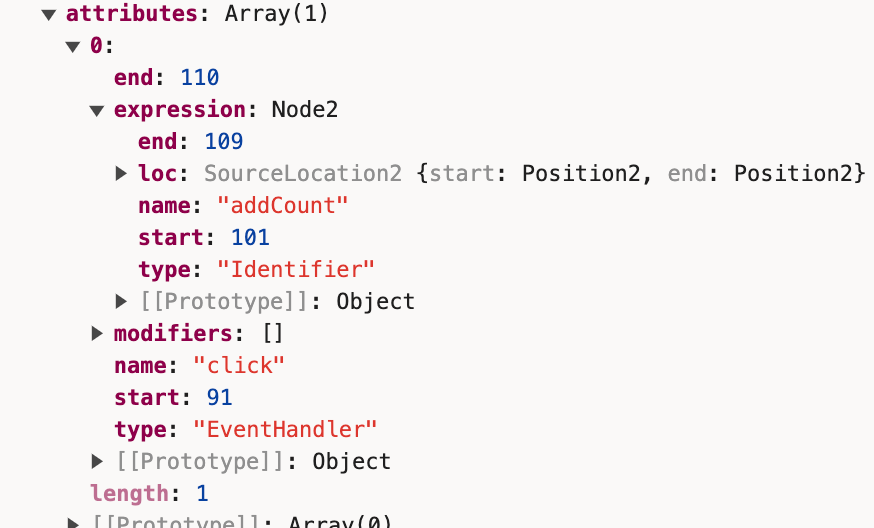The height and width of the screenshot is (528, 874).
Task: Collapse the attributes array disclosure triangle
Action: click(48, 15)
